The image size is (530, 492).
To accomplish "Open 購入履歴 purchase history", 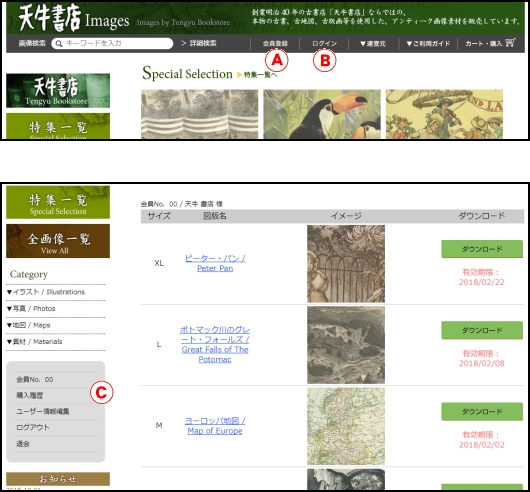I will 29,395.
